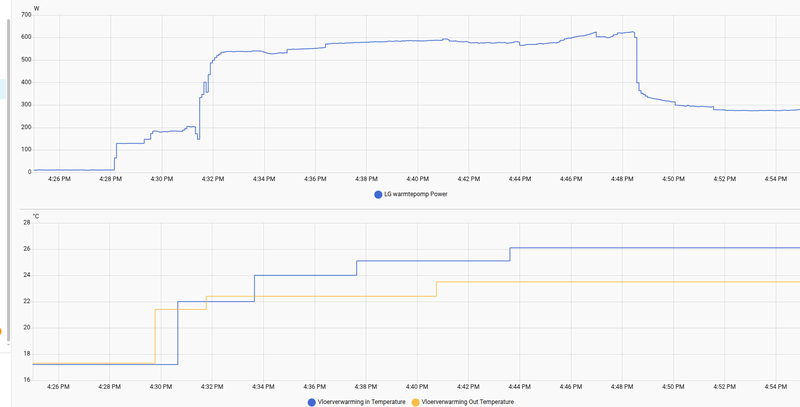Screen dimensions: 800x407
Task: Click the W unit label above the power chart
Action: click(36, 8)
